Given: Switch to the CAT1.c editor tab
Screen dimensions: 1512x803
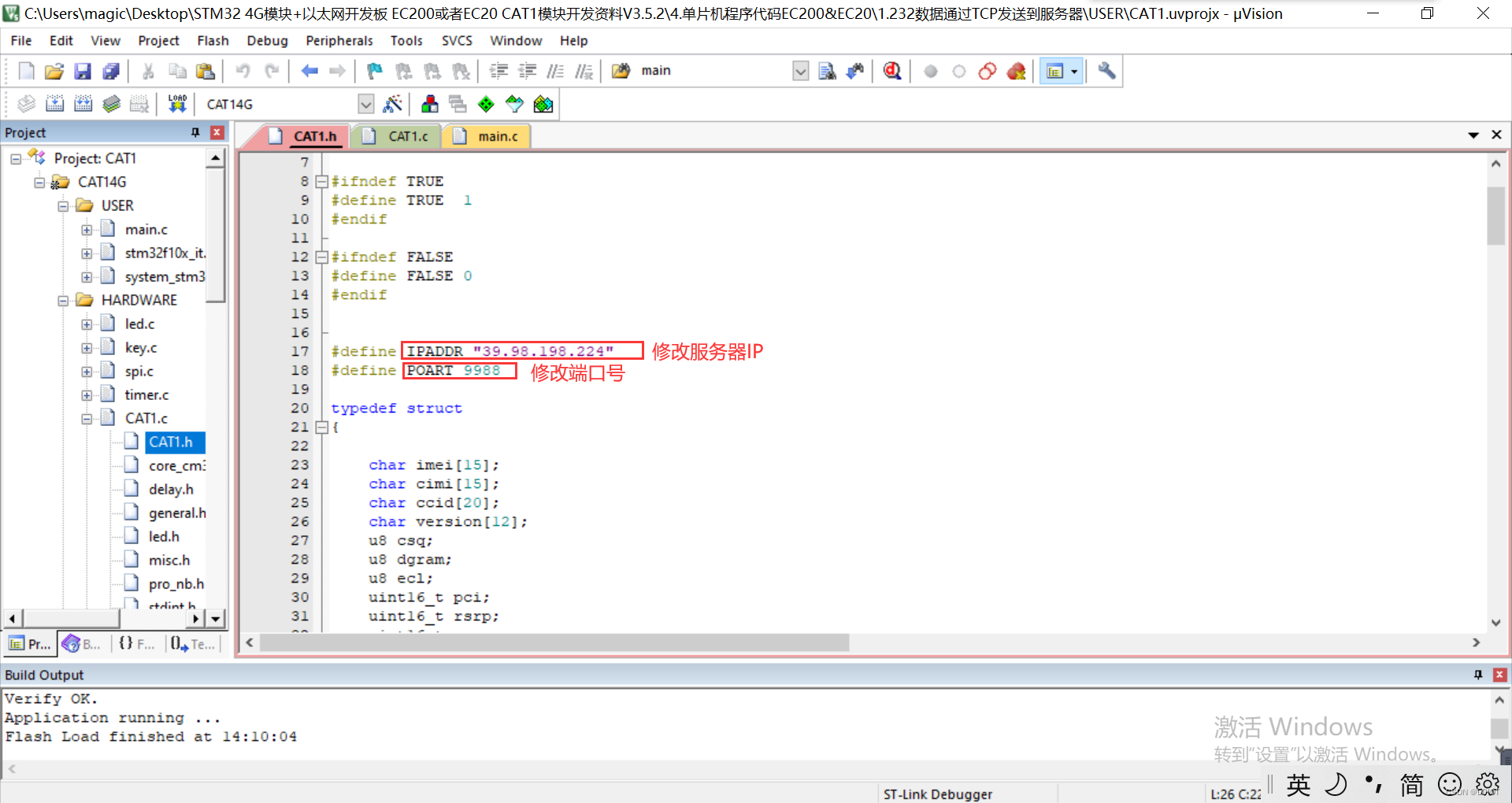Looking at the screenshot, I should click(398, 136).
